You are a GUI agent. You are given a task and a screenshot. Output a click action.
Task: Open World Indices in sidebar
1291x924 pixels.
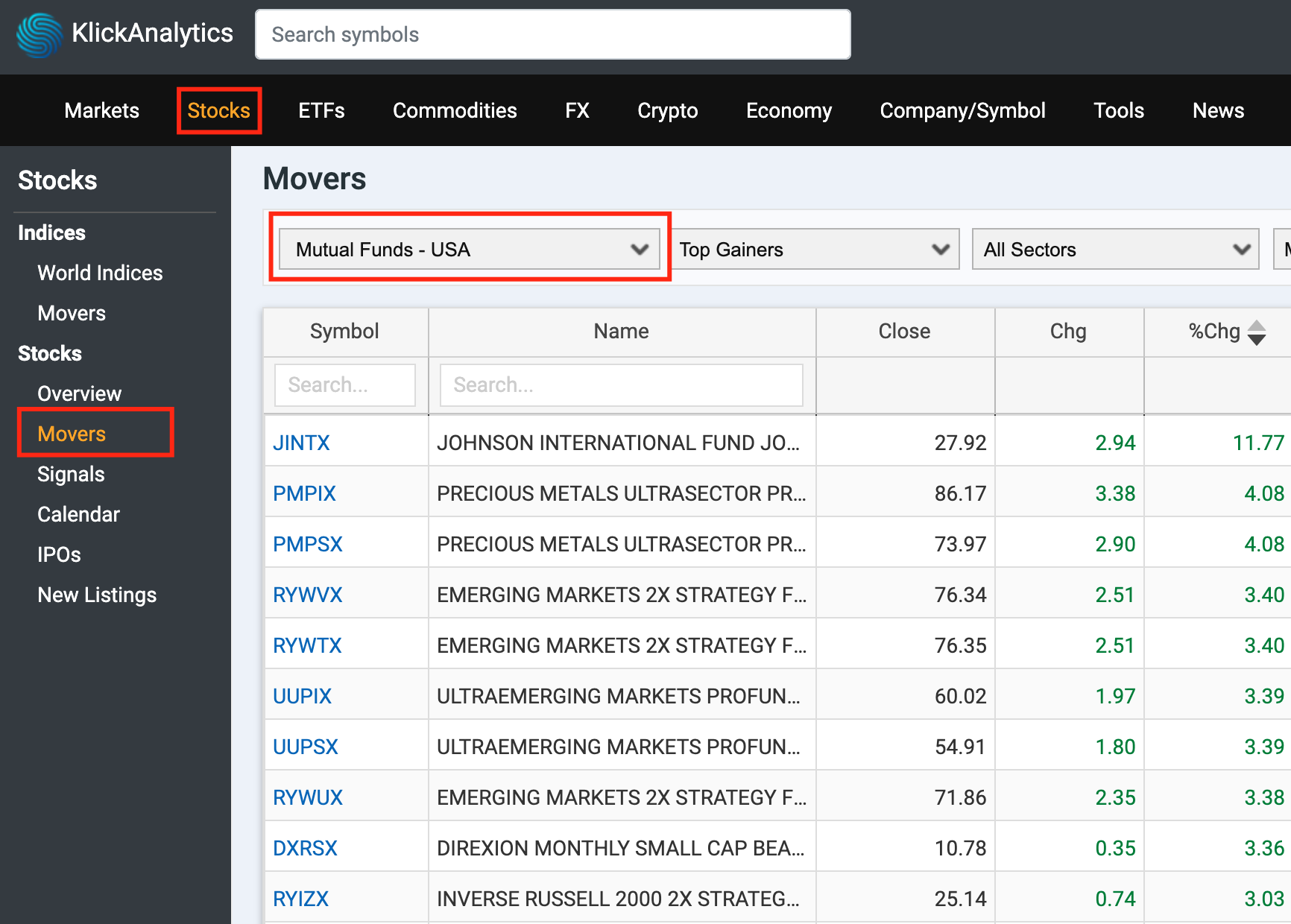tap(100, 273)
